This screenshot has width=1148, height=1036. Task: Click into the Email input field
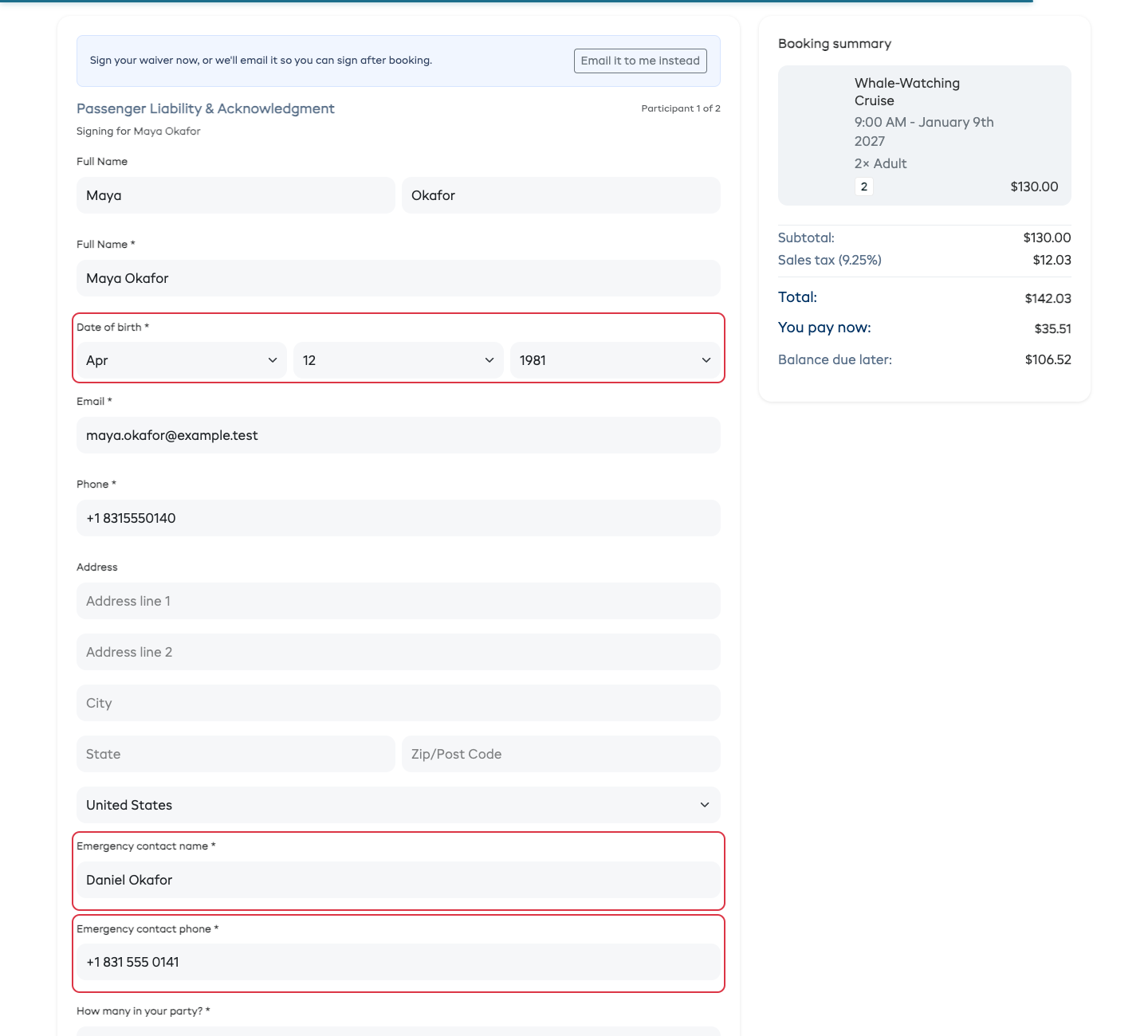[x=399, y=435]
